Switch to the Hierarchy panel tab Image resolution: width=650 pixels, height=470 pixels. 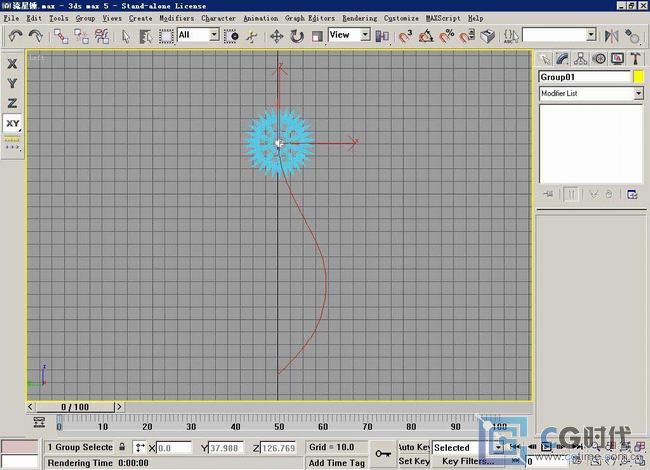581,59
